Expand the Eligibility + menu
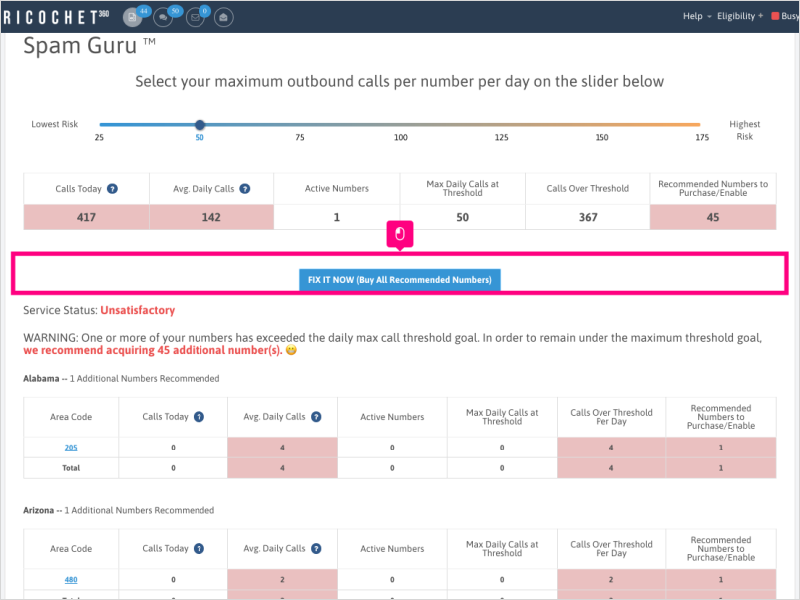This screenshot has width=800, height=600. [x=740, y=16]
